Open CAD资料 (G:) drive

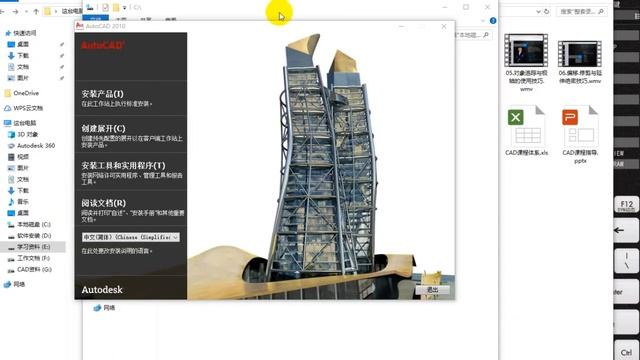(34, 269)
